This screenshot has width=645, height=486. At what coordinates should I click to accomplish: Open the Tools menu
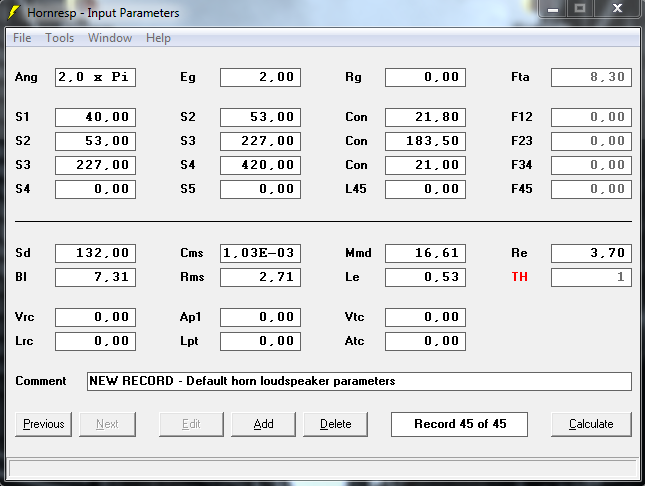(x=60, y=38)
